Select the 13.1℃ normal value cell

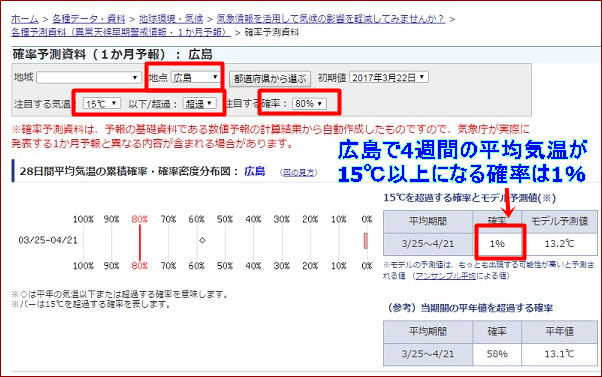[x=559, y=354]
